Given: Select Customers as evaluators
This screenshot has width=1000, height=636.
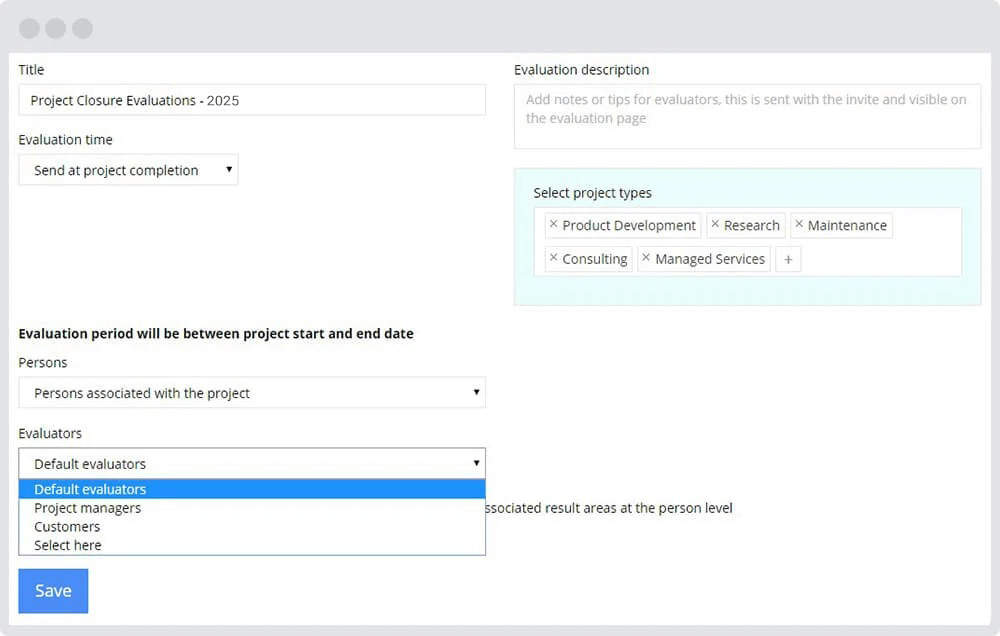Looking at the screenshot, I should pos(66,526).
